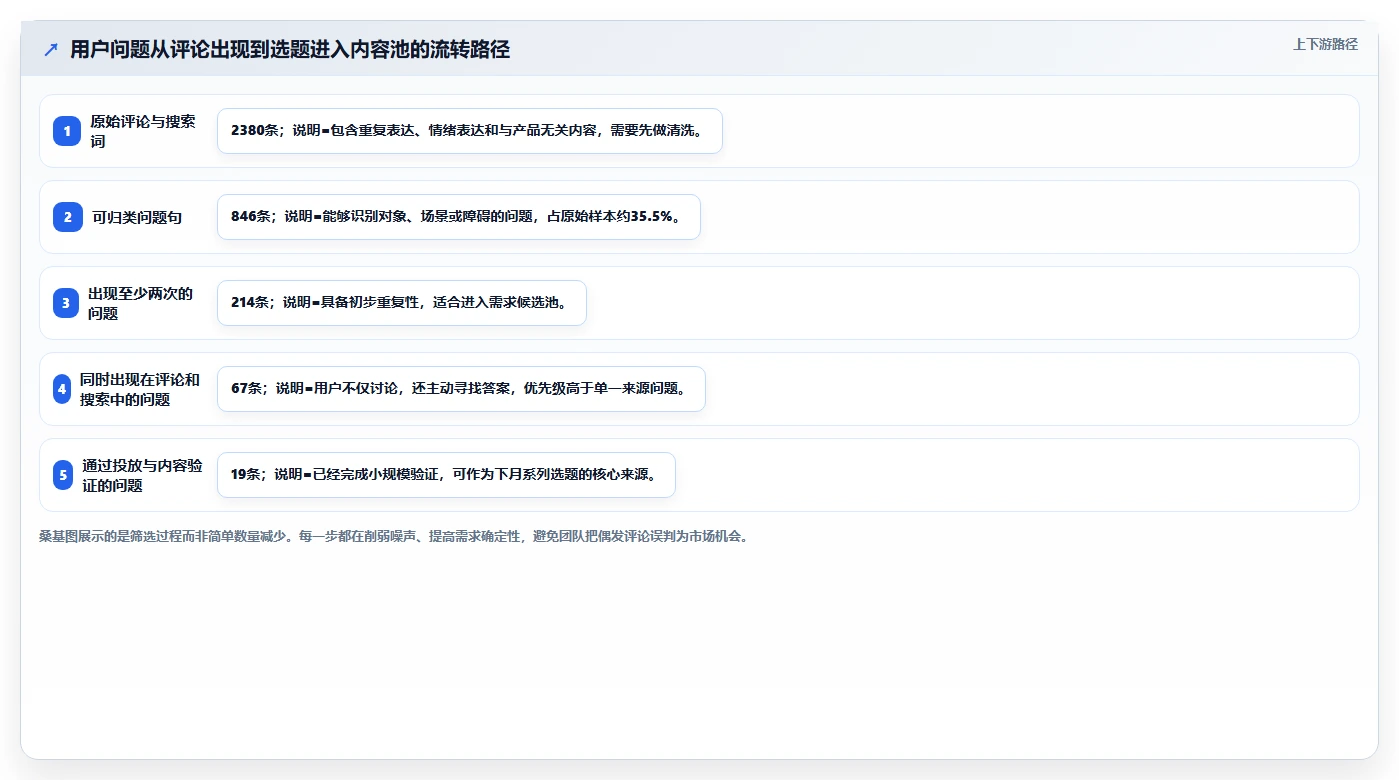Click the footnote starting with 桑基图展示的是筛选过程
This screenshot has height=780, width=1399.
tap(394, 536)
